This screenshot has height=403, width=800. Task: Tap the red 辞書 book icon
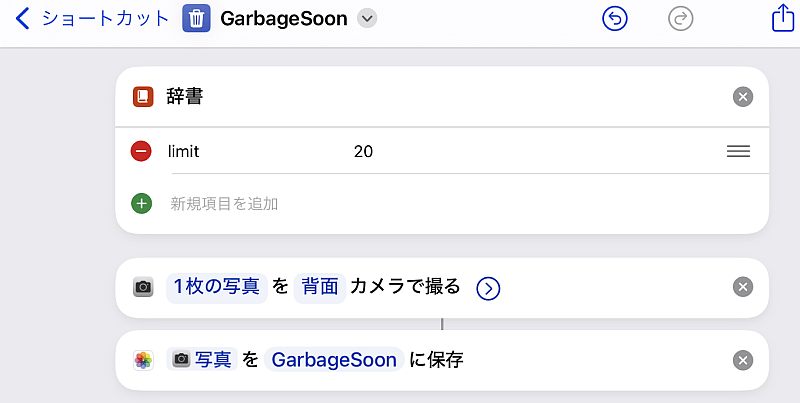[143, 97]
